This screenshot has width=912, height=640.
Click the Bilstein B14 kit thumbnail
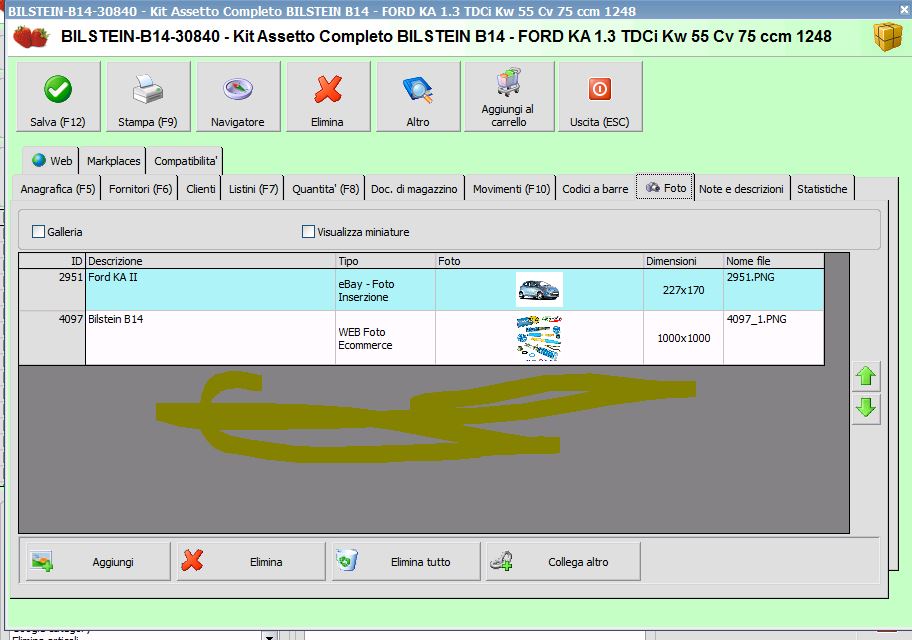coord(539,338)
